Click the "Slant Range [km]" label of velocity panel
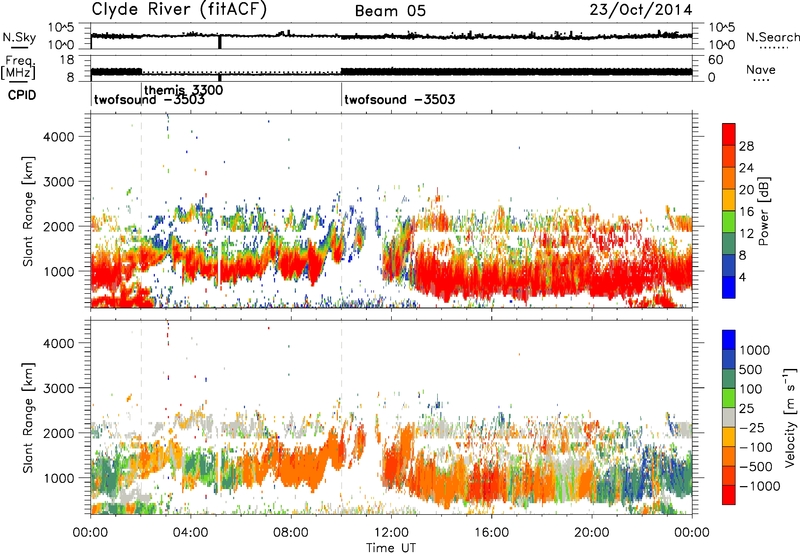800x554 pixels. (x=28, y=418)
